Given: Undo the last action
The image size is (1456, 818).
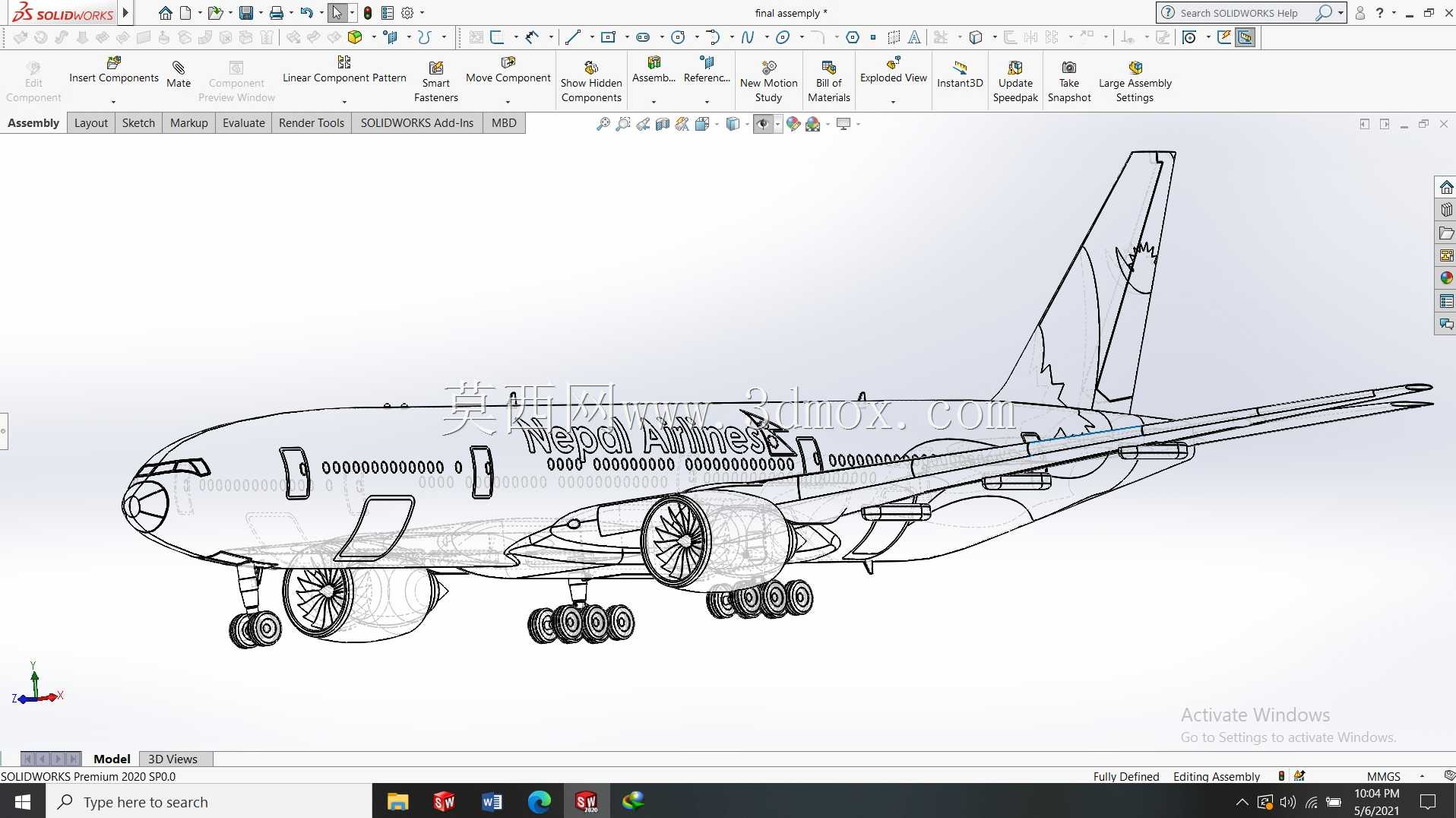Looking at the screenshot, I should tap(306, 13).
